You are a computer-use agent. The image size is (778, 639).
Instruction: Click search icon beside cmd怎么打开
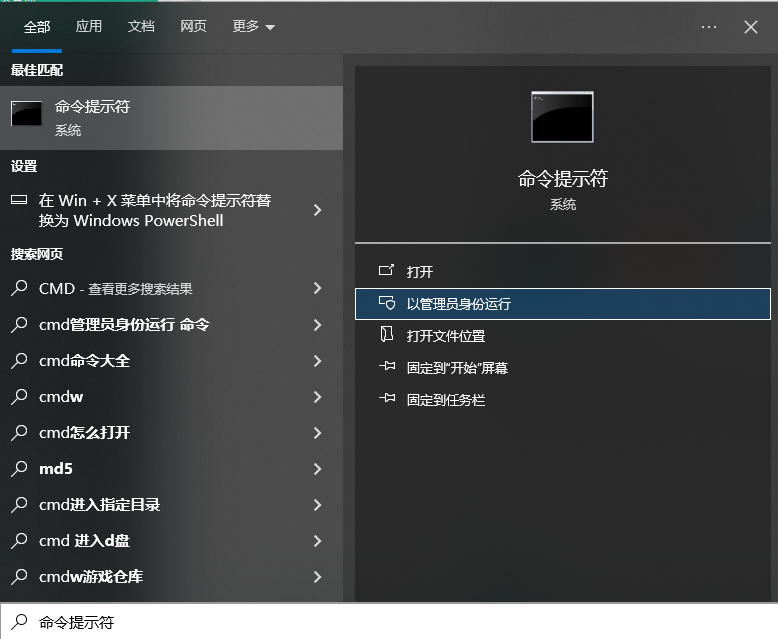(19, 433)
